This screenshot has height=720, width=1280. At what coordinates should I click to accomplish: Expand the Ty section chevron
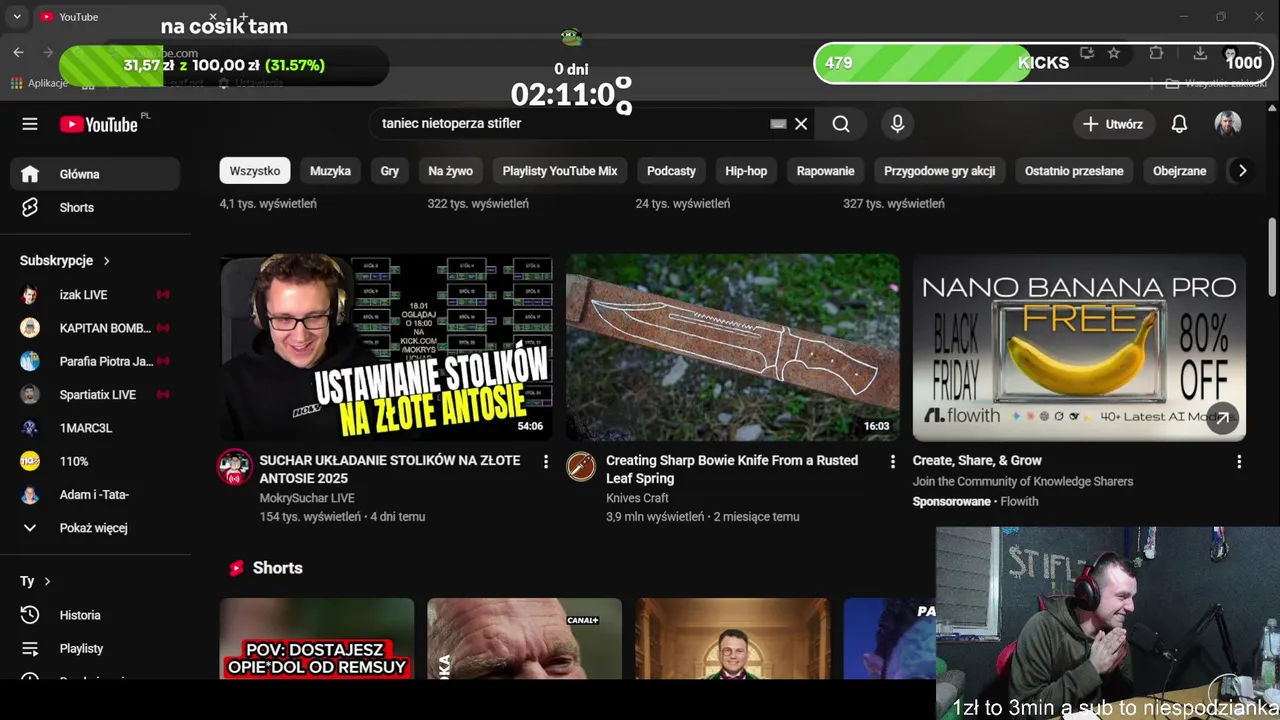click(x=46, y=581)
